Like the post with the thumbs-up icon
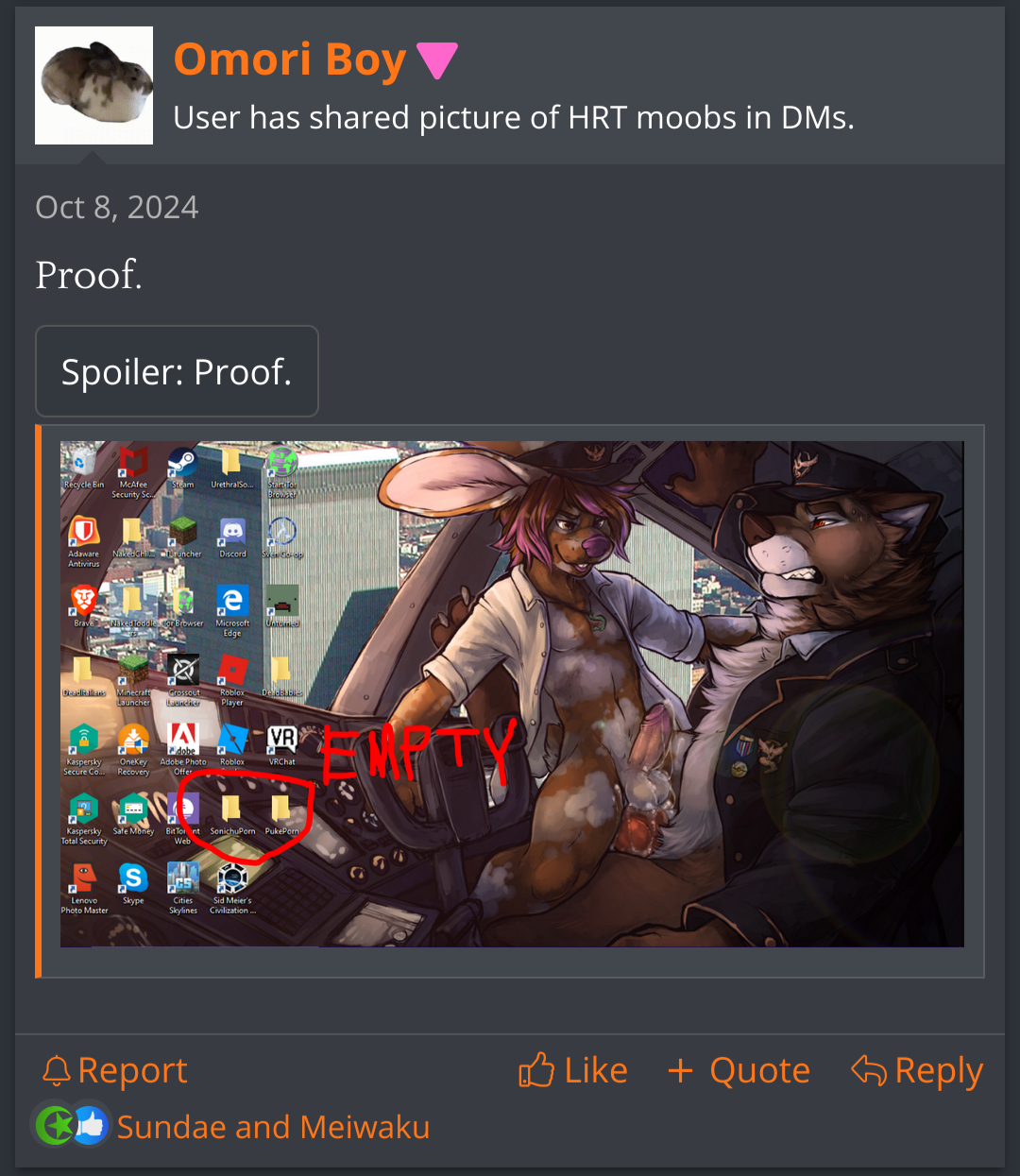The image size is (1020, 1176). 573,1070
